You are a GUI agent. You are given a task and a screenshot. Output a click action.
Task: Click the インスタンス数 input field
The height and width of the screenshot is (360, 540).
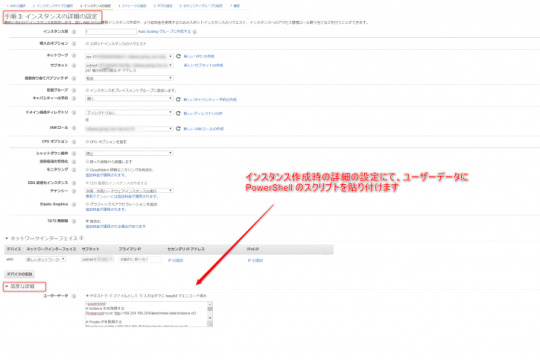coord(111,32)
